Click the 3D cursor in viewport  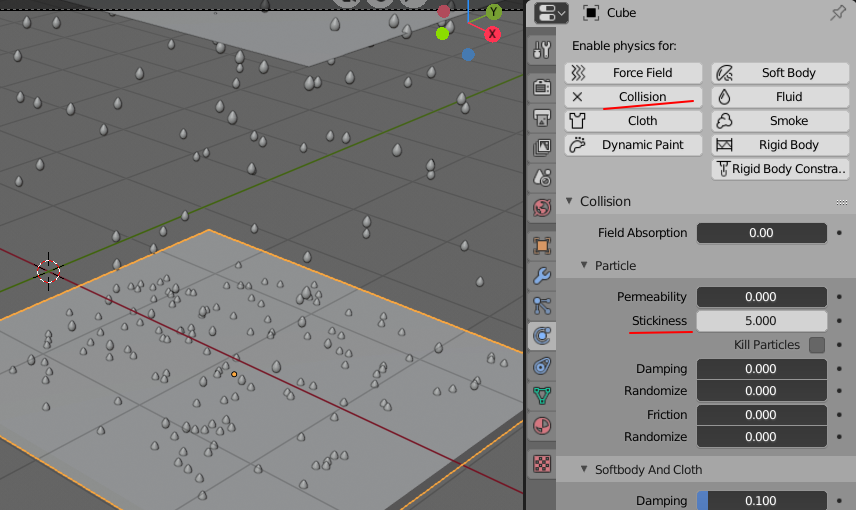tap(49, 271)
